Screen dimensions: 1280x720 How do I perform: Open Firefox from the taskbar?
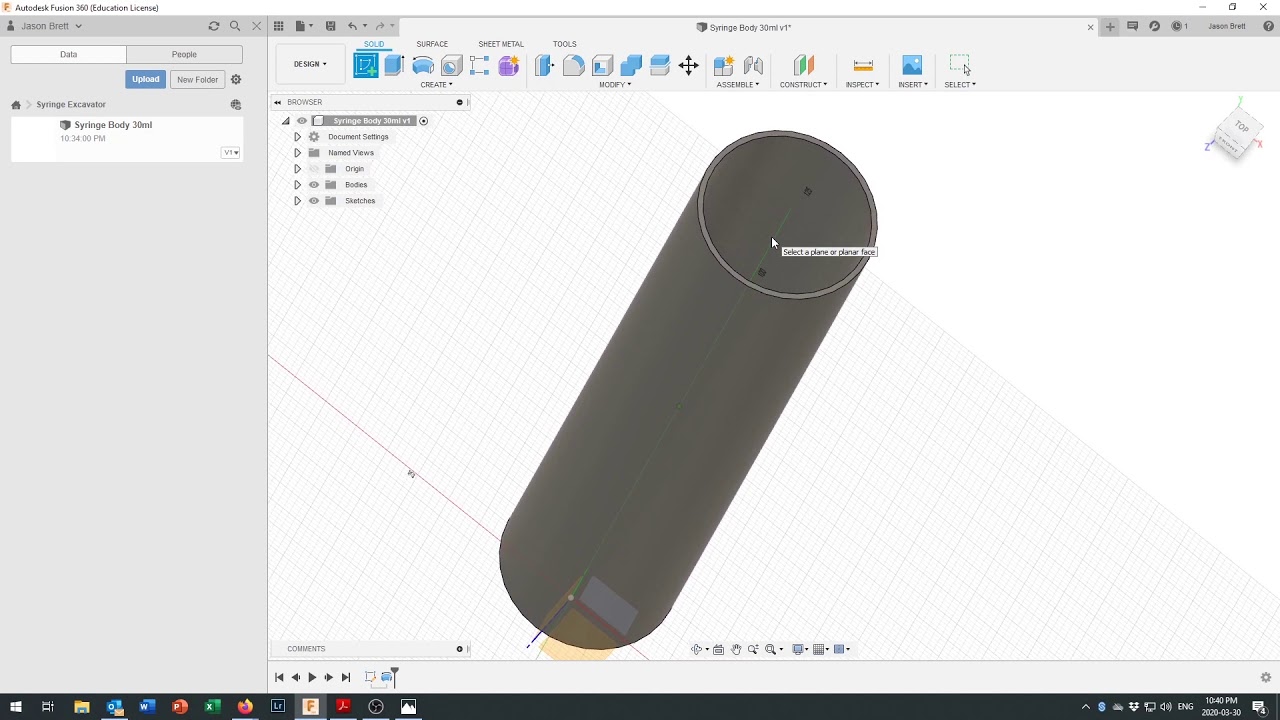click(x=245, y=706)
